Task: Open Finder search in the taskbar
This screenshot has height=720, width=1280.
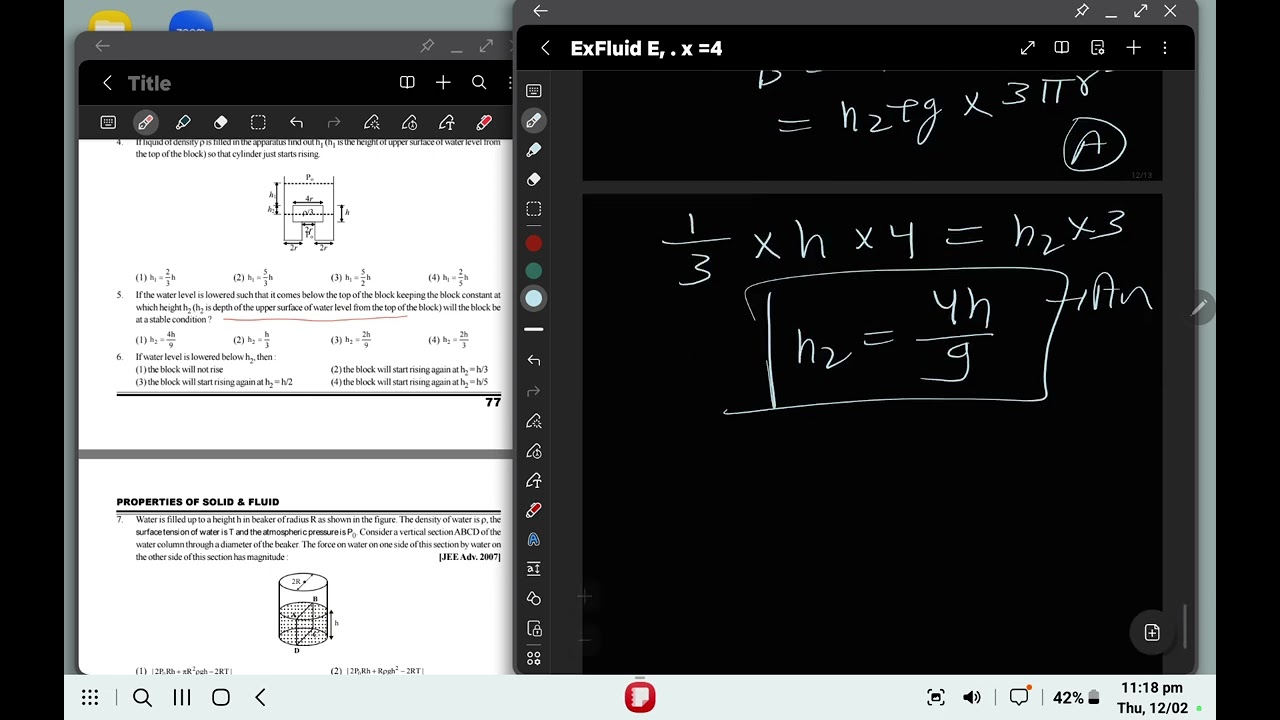Action: pyautogui.click(x=142, y=698)
